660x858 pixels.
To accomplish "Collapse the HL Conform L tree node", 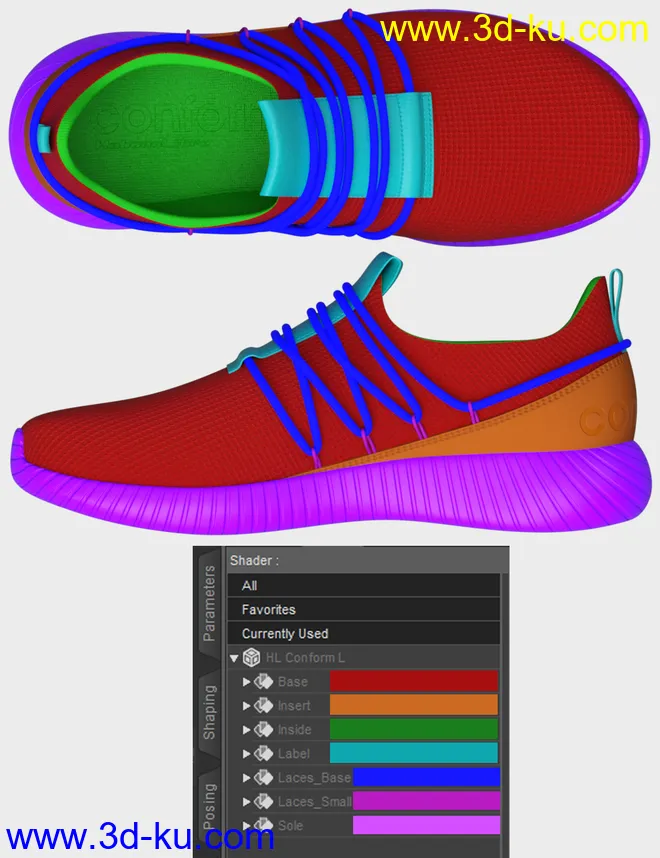I will pos(234,658).
